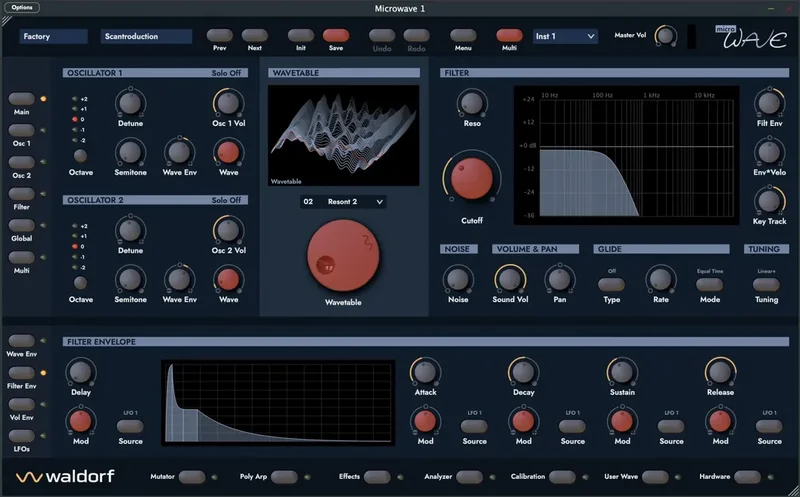
Task: Click the red Oscillator 1 Wave knob
Action: point(228,152)
